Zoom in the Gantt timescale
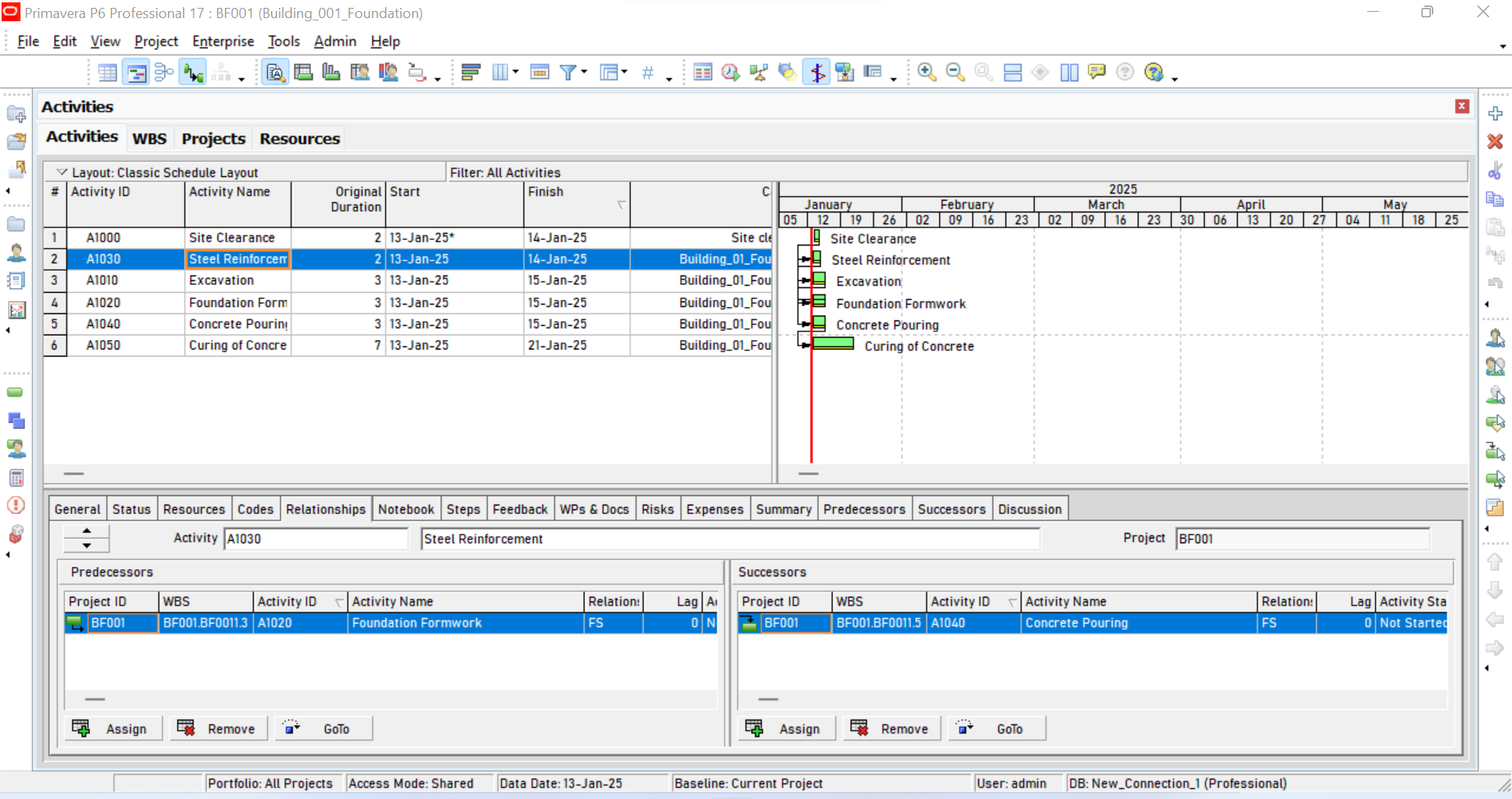This screenshot has width=1512, height=799. tap(927, 73)
